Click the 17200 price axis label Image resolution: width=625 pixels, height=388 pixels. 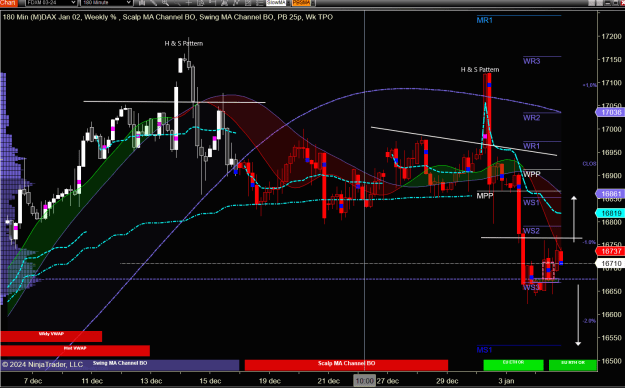pyautogui.click(x=611, y=36)
